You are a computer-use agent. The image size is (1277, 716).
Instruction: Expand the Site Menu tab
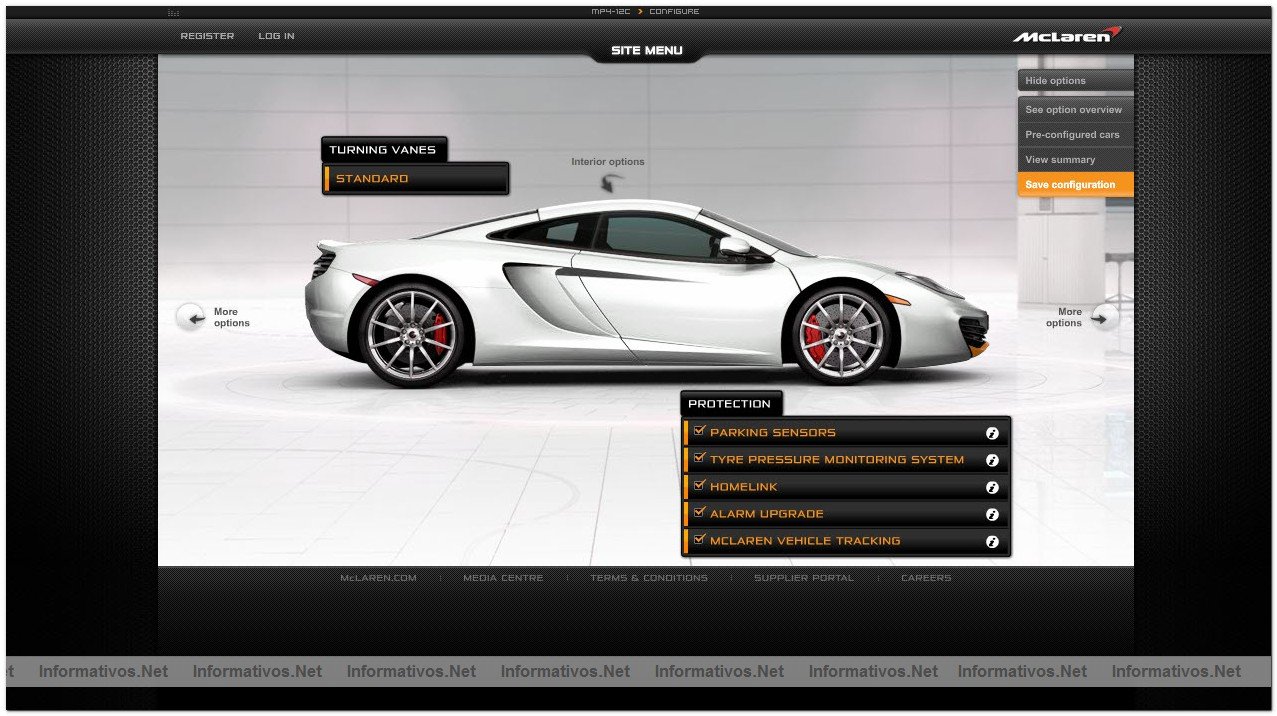pos(647,51)
